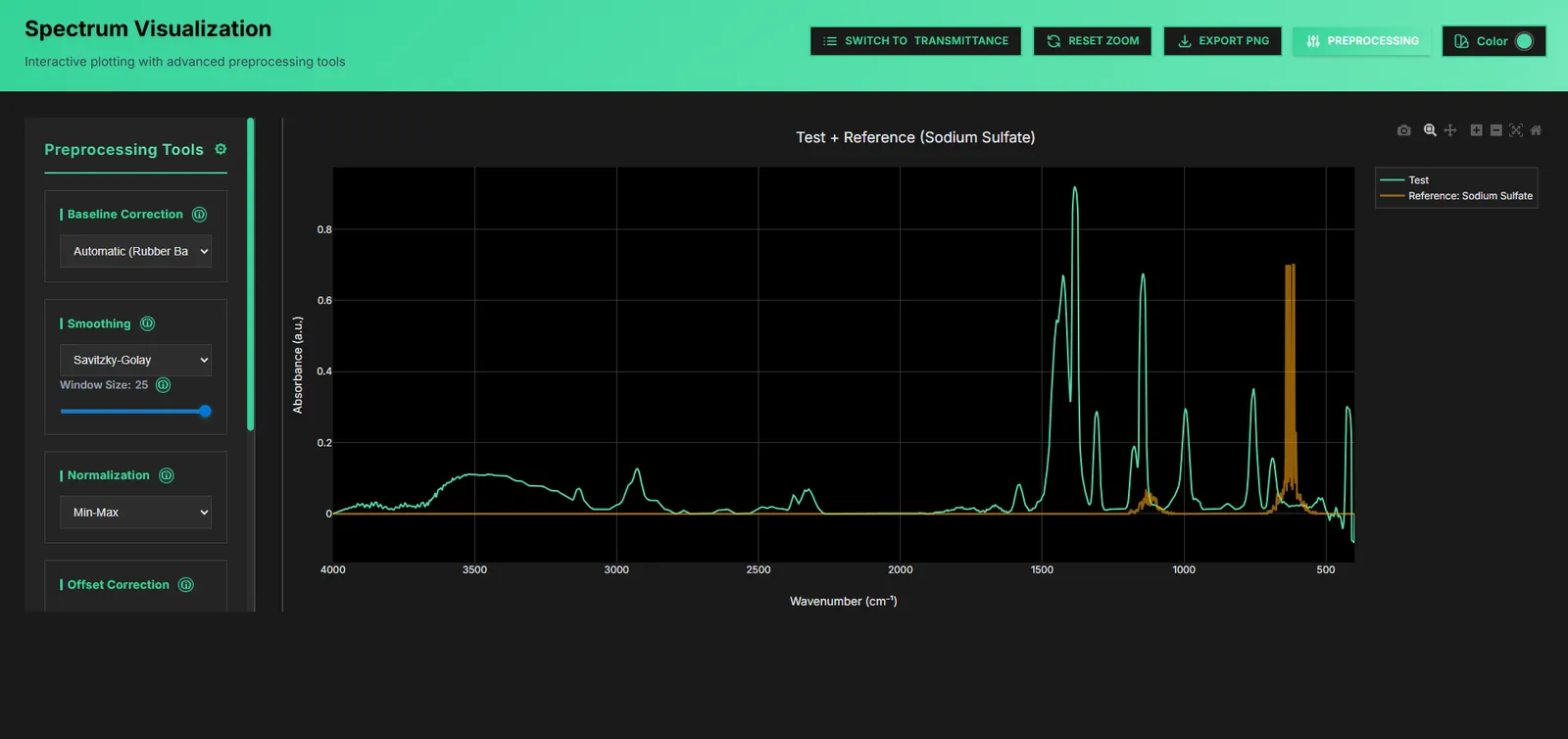Click the Window Size slider handle
The height and width of the screenshot is (739, 1568).
[x=205, y=412]
